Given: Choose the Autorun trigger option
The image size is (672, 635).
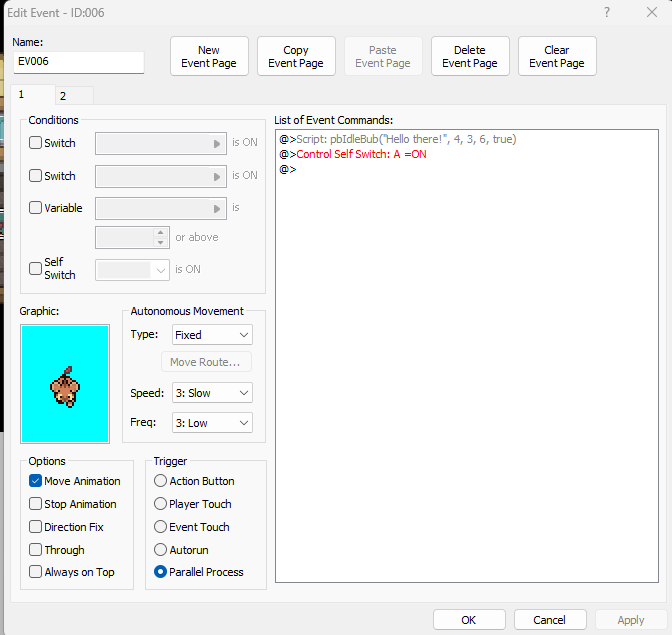Looking at the screenshot, I should point(160,549).
